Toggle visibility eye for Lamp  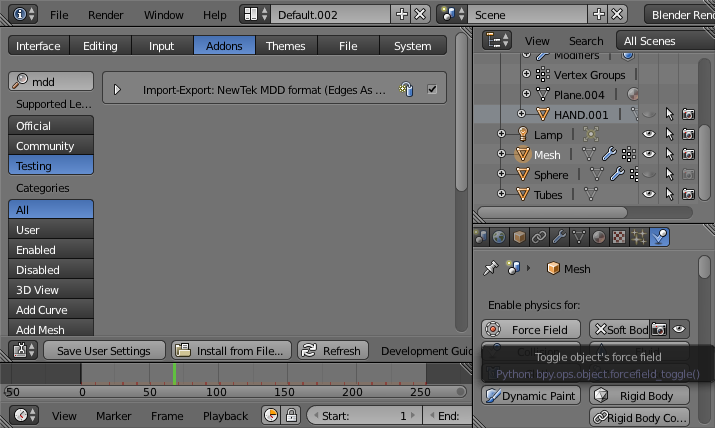tap(649, 134)
